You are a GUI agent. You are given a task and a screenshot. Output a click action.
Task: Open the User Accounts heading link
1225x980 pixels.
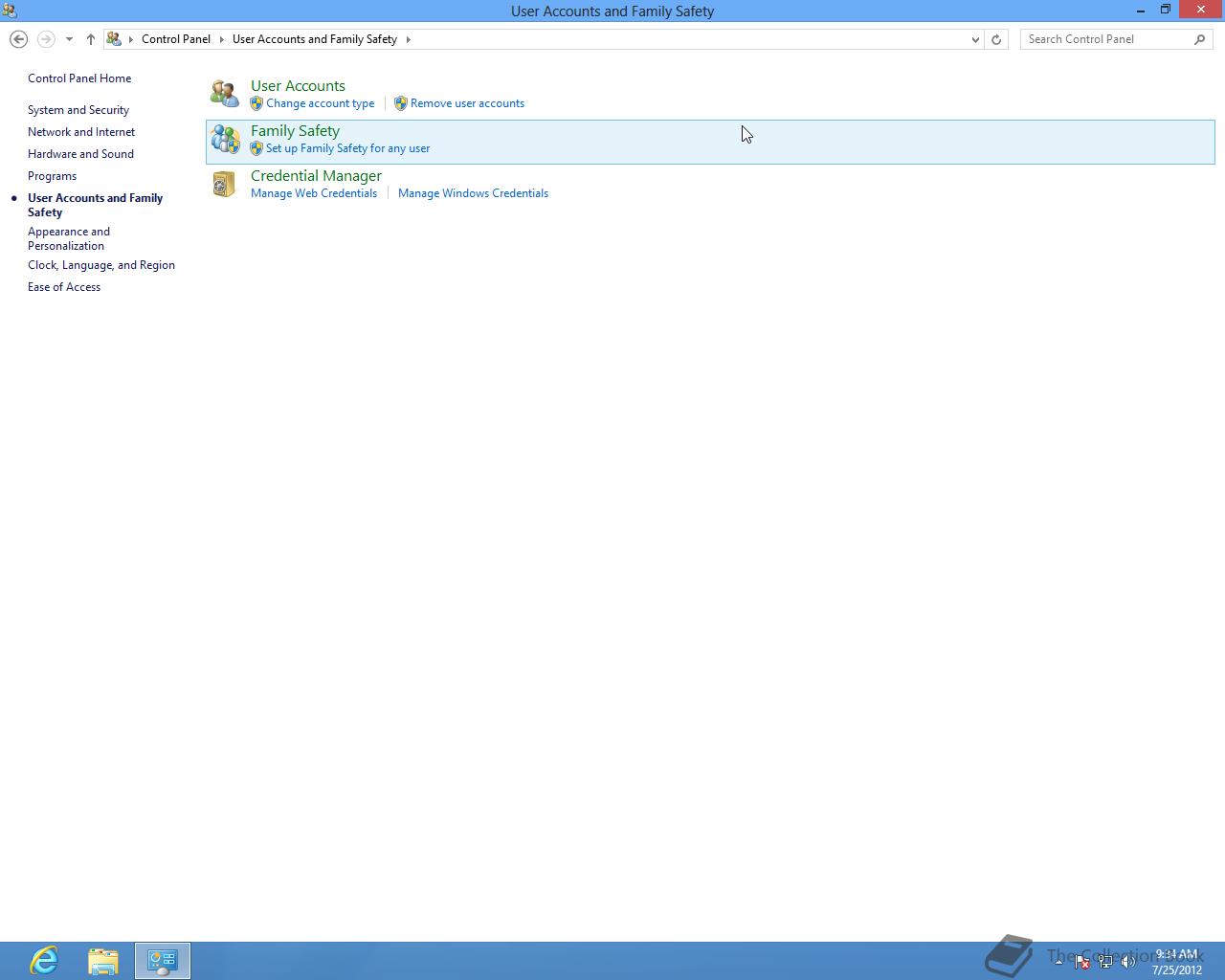[298, 86]
